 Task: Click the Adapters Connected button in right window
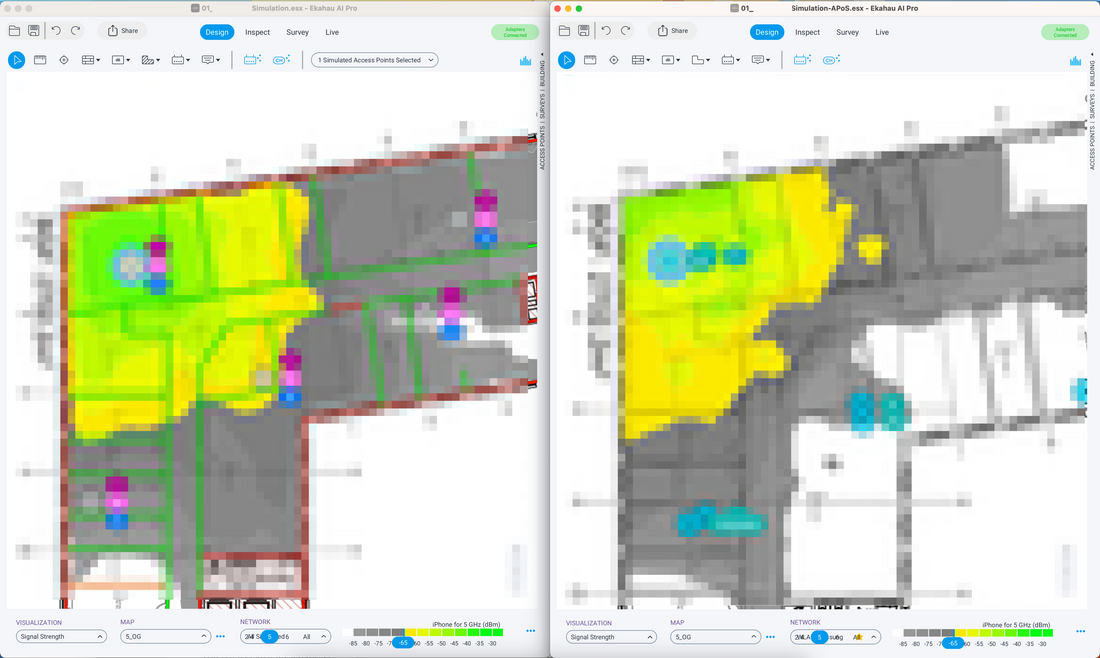click(1064, 32)
